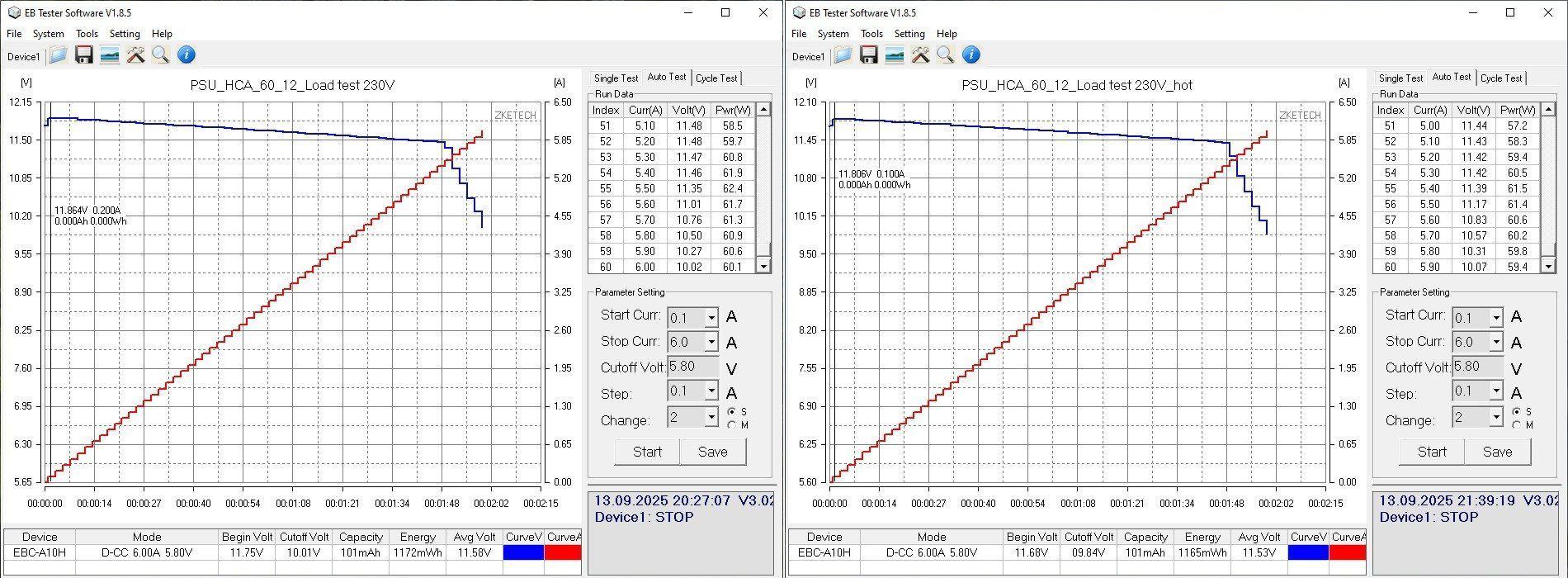
Task: Click the Save button in right window's Parameter Setting
Action: click(x=1497, y=452)
